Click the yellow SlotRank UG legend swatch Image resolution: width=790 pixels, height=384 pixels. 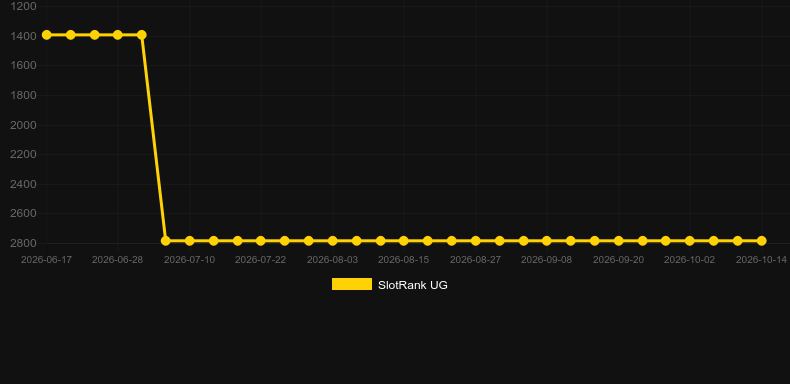click(x=352, y=284)
